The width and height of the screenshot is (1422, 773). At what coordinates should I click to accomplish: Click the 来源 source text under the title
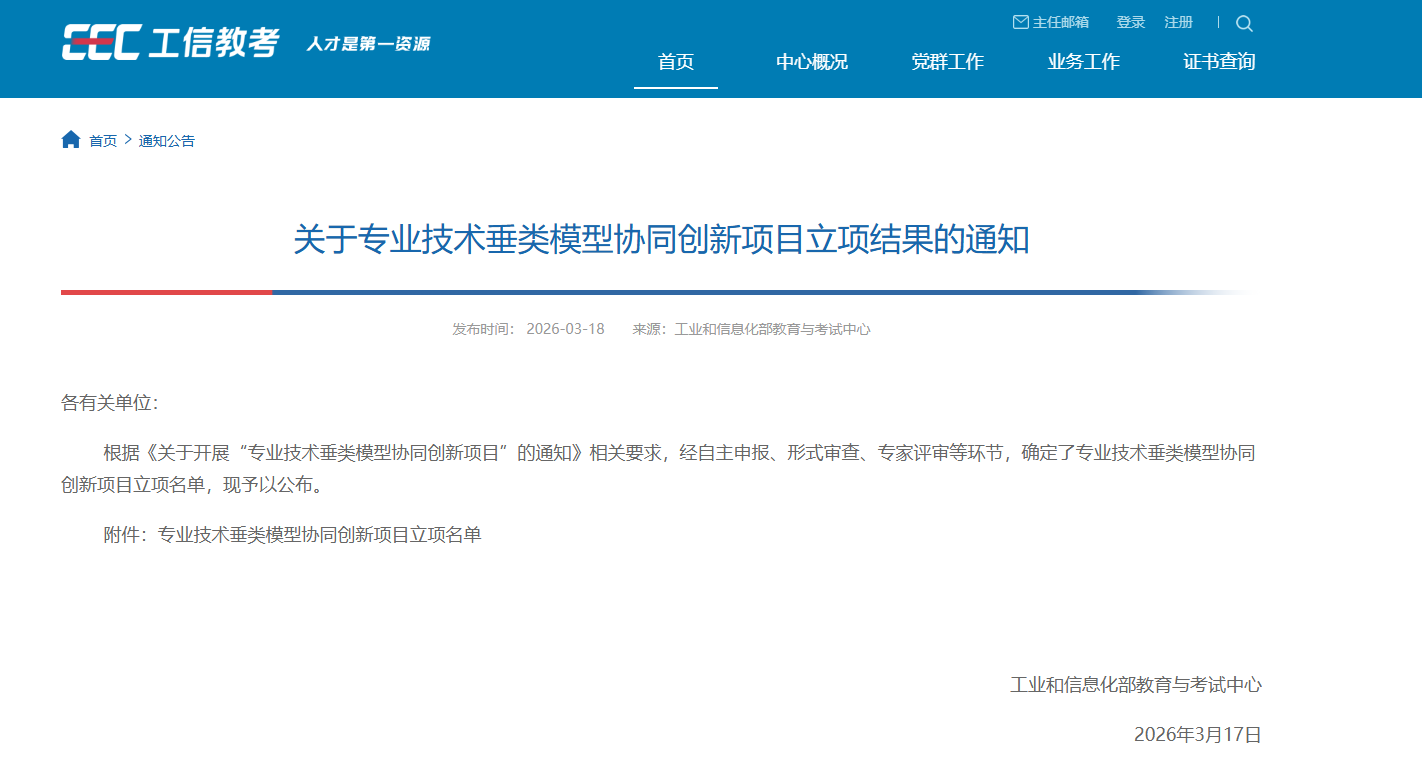click(x=751, y=329)
